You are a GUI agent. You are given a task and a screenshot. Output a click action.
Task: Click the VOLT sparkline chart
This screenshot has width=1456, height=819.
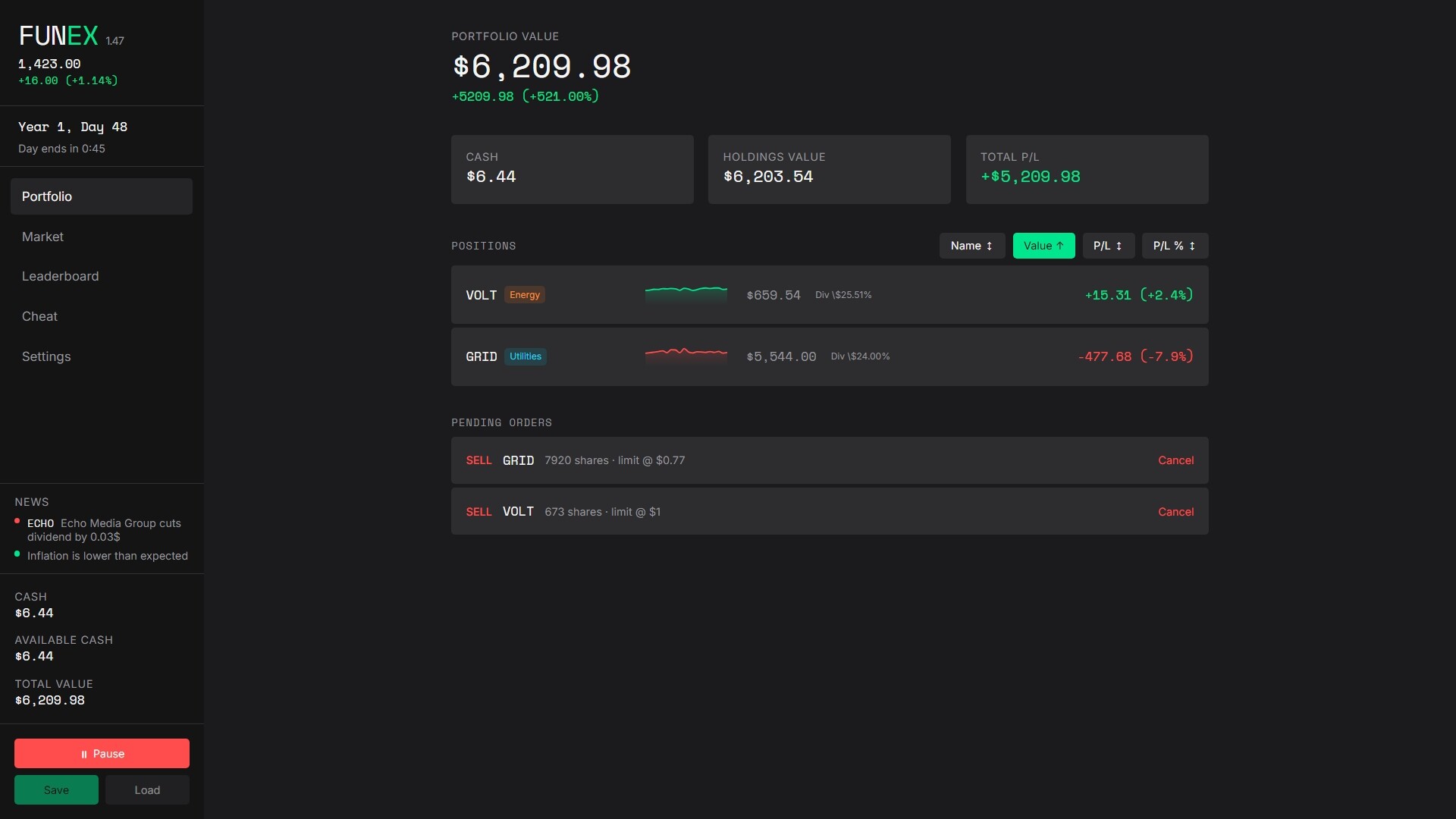tap(686, 295)
